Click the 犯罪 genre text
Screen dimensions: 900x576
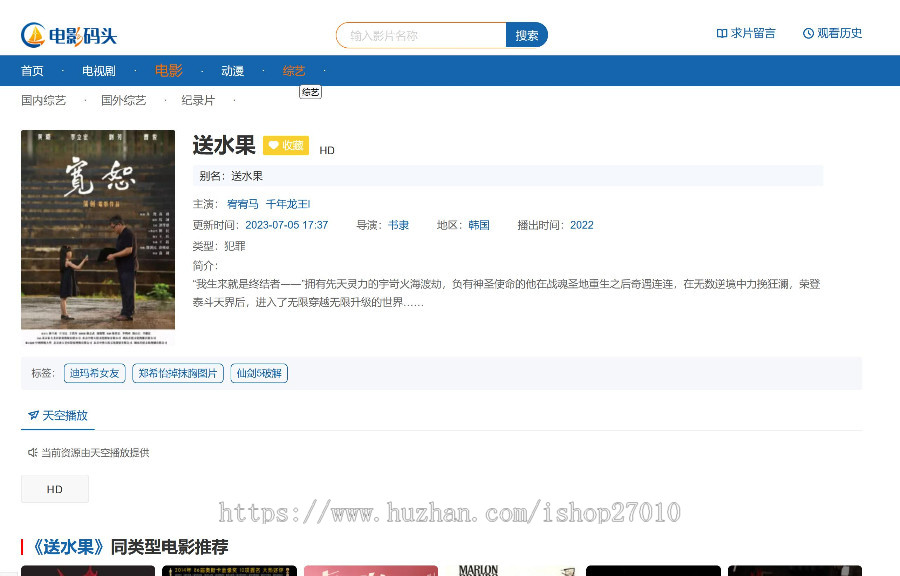pos(235,246)
